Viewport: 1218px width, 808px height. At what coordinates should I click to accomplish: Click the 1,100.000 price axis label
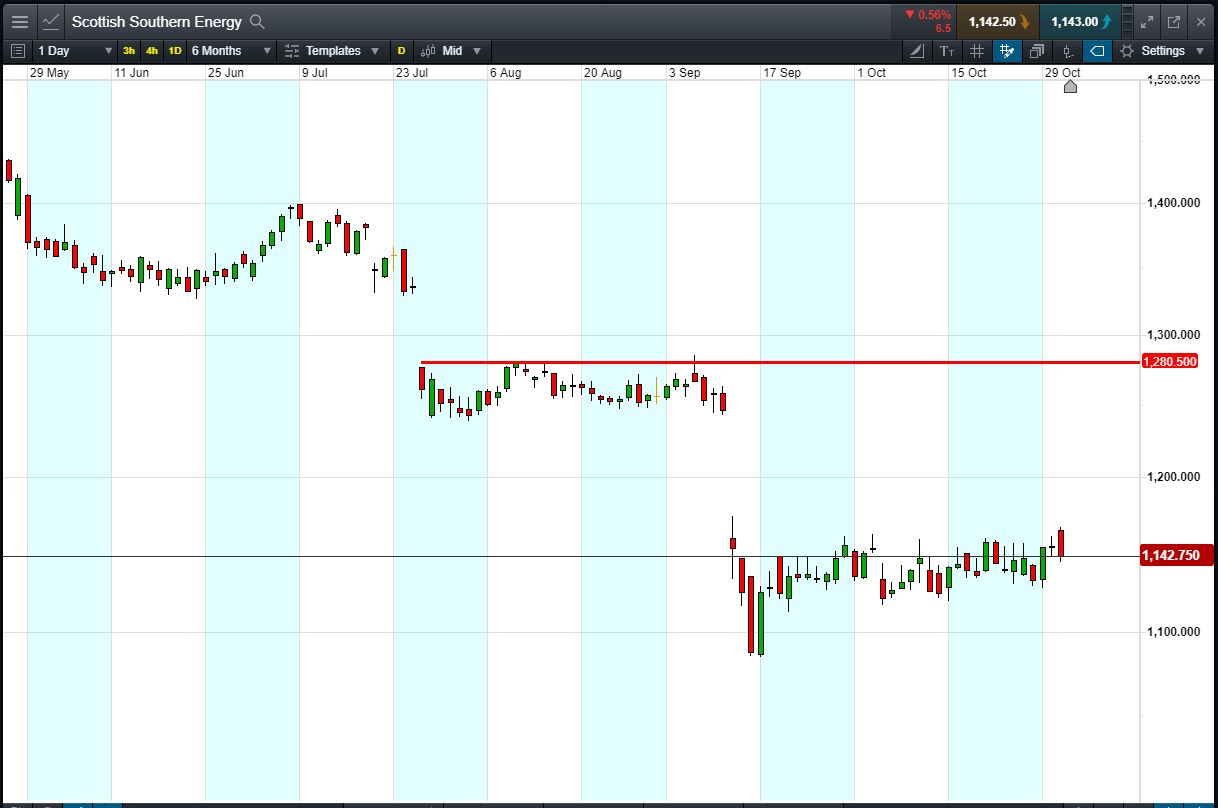pyautogui.click(x=1174, y=632)
